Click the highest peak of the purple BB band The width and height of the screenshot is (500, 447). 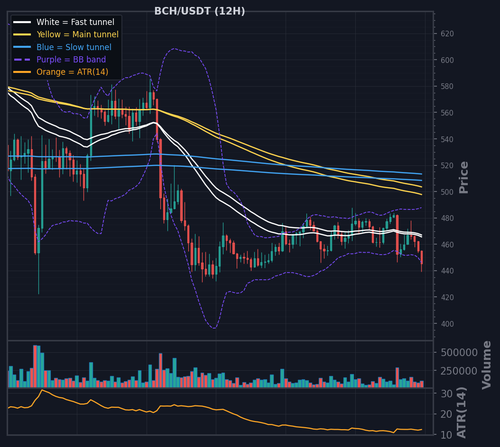[x=174, y=49]
